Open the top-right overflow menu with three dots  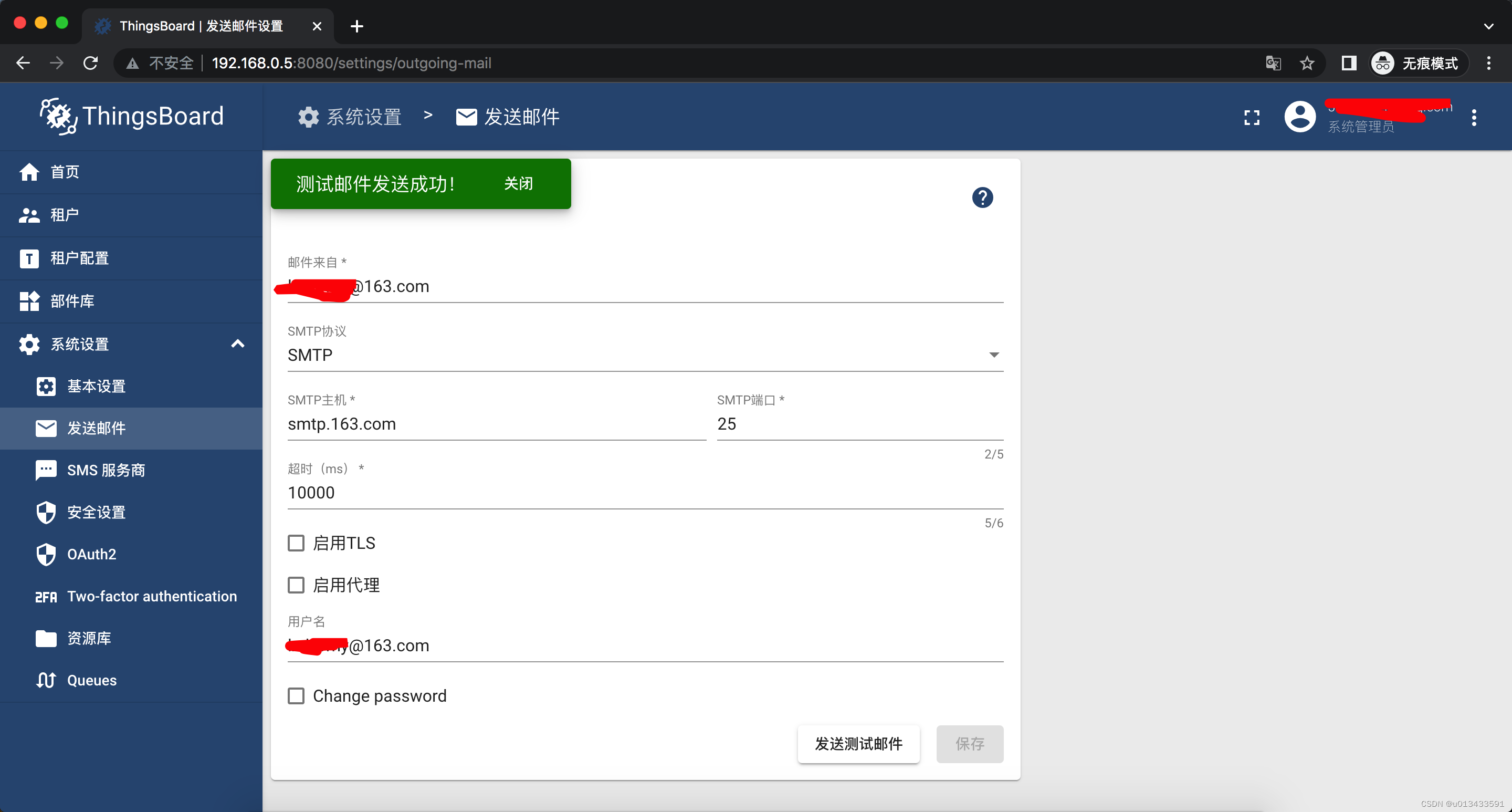[1474, 118]
